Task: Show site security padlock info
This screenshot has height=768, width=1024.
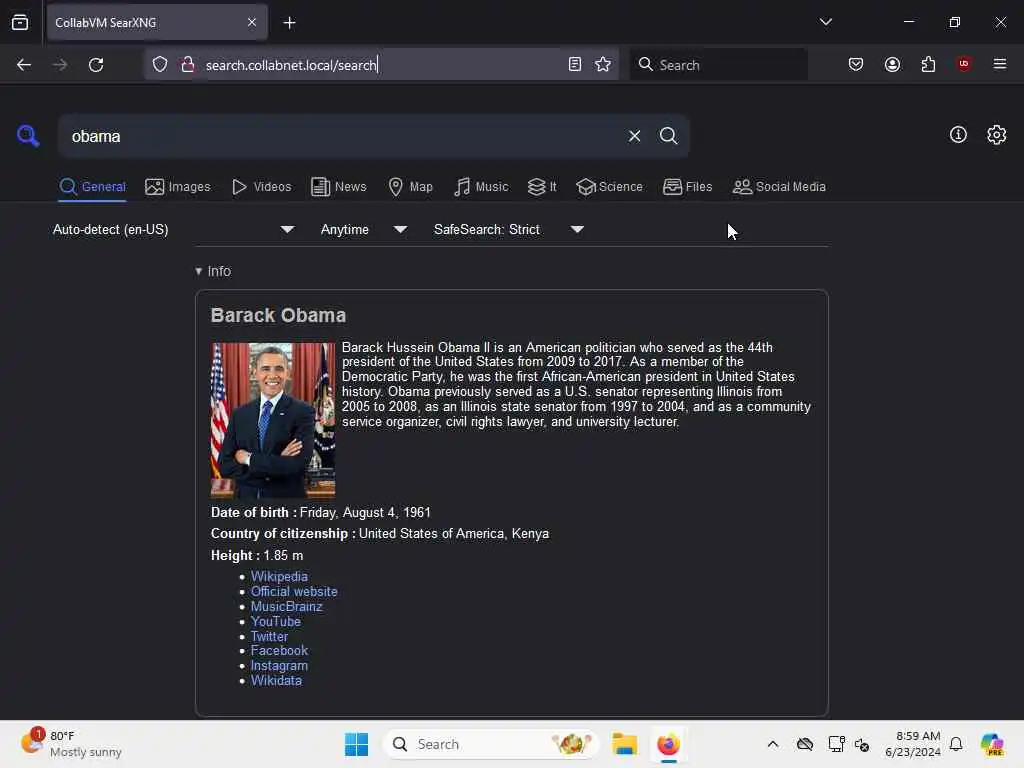Action: [x=188, y=65]
